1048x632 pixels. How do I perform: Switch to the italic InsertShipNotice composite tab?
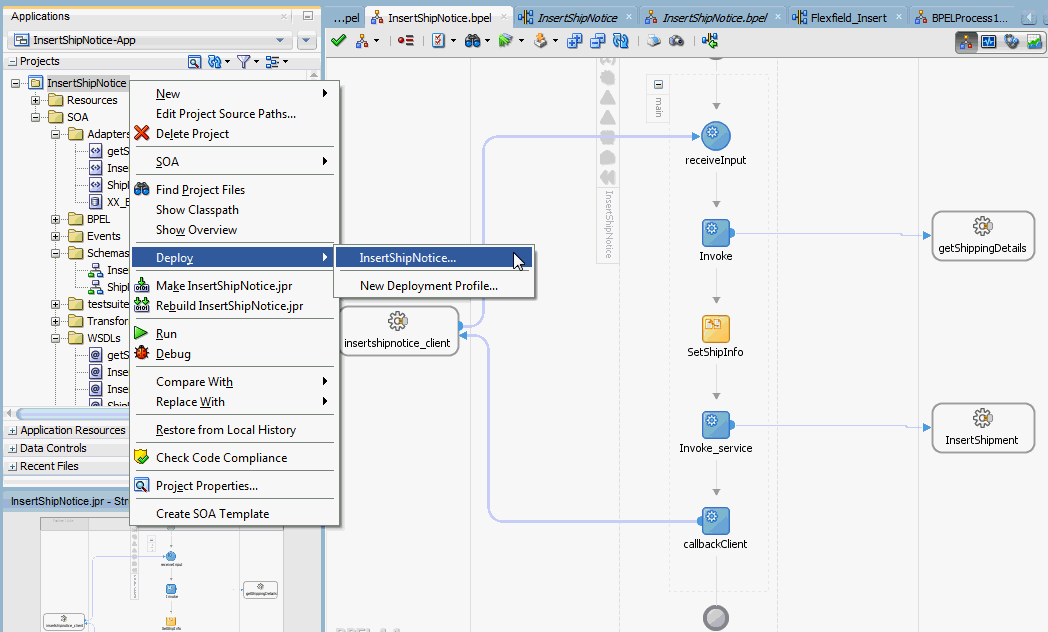point(577,18)
